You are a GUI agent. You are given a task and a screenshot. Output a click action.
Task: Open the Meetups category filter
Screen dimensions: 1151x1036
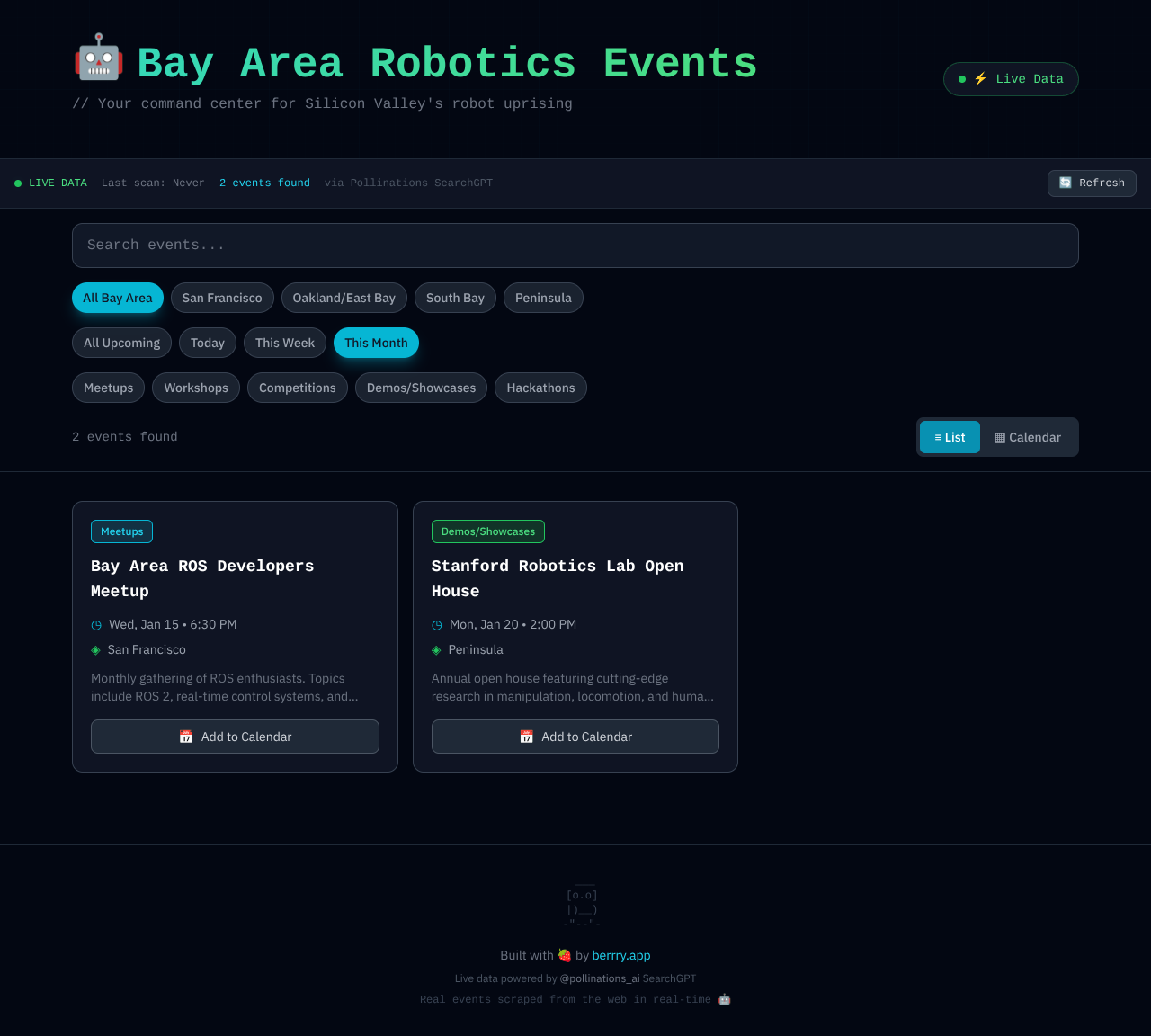108,388
